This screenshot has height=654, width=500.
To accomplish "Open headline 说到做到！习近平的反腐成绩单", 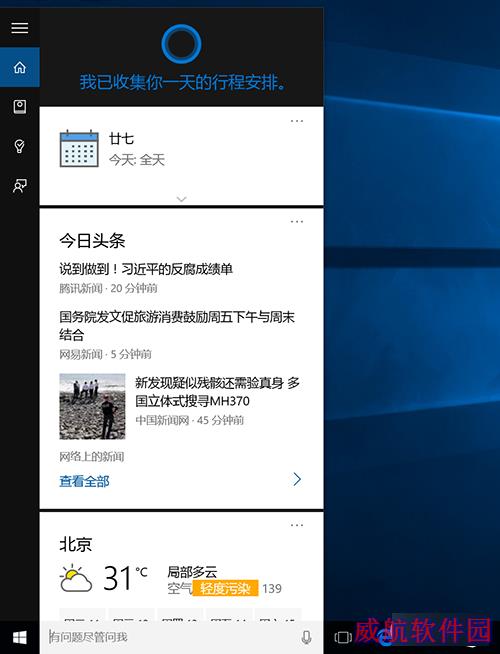I will click(x=146, y=269).
